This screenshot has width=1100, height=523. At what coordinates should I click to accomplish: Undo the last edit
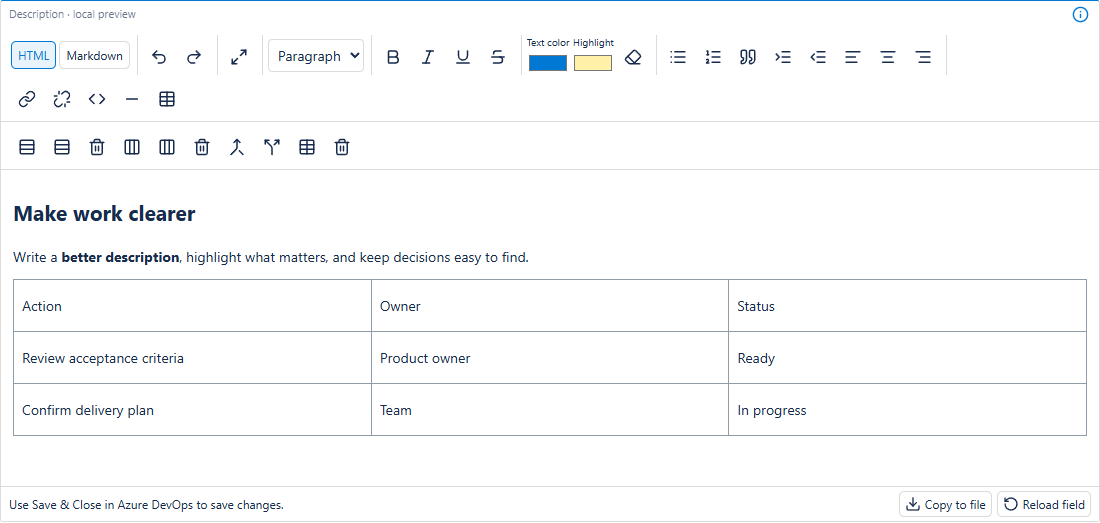(159, 57)
